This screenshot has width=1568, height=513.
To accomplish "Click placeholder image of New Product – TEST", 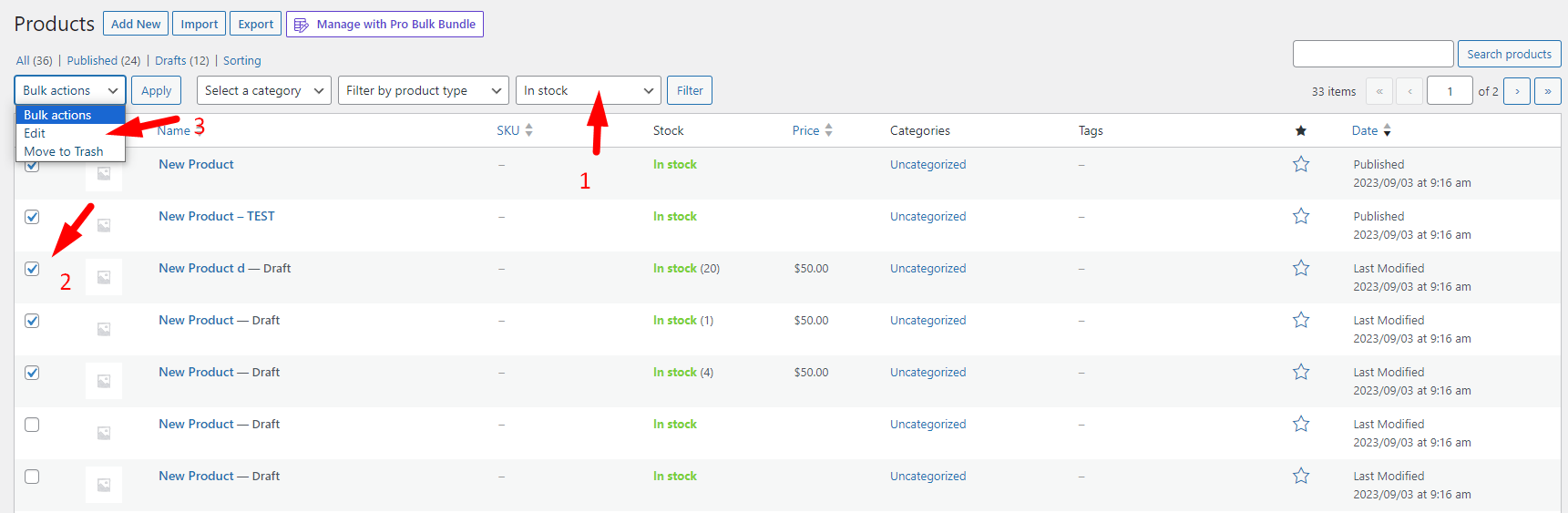I will coord(104,225).
